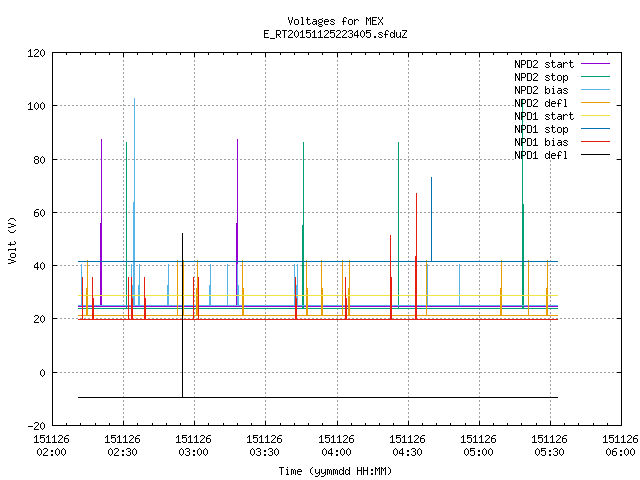
Task: Click the NPD2 stop legend label
Action: click(541, 77)
